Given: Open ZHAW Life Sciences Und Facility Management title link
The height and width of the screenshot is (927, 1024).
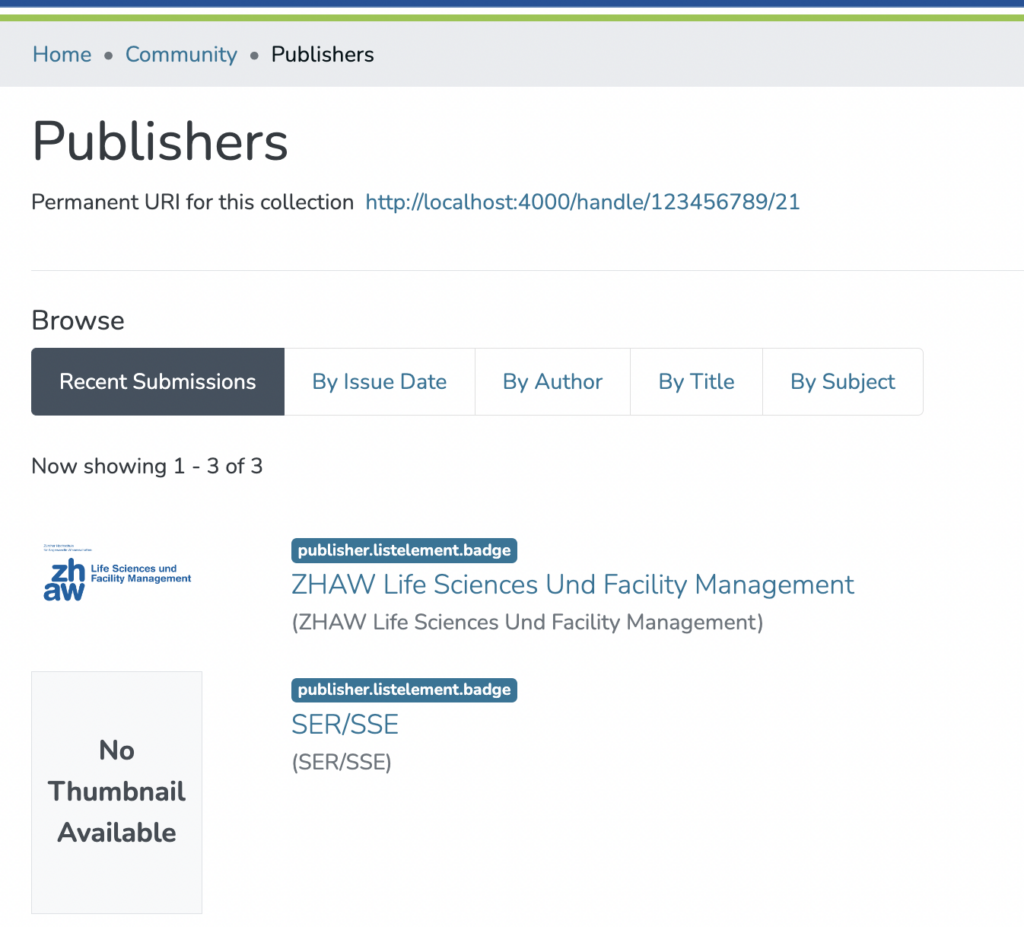Looking at the screenshot, I should (x=572, y=585).
